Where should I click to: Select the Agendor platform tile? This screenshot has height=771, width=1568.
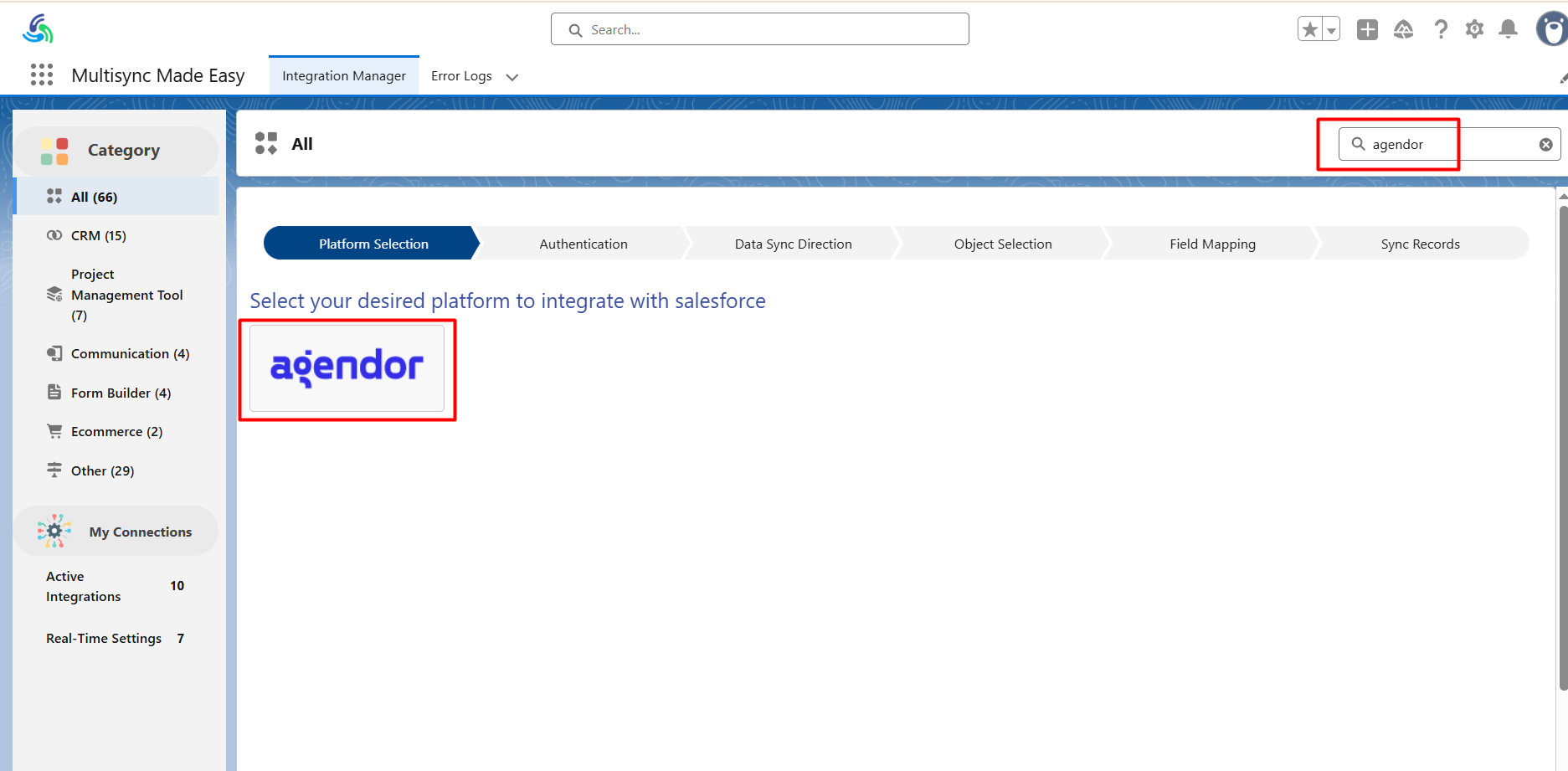pos(347,368)
